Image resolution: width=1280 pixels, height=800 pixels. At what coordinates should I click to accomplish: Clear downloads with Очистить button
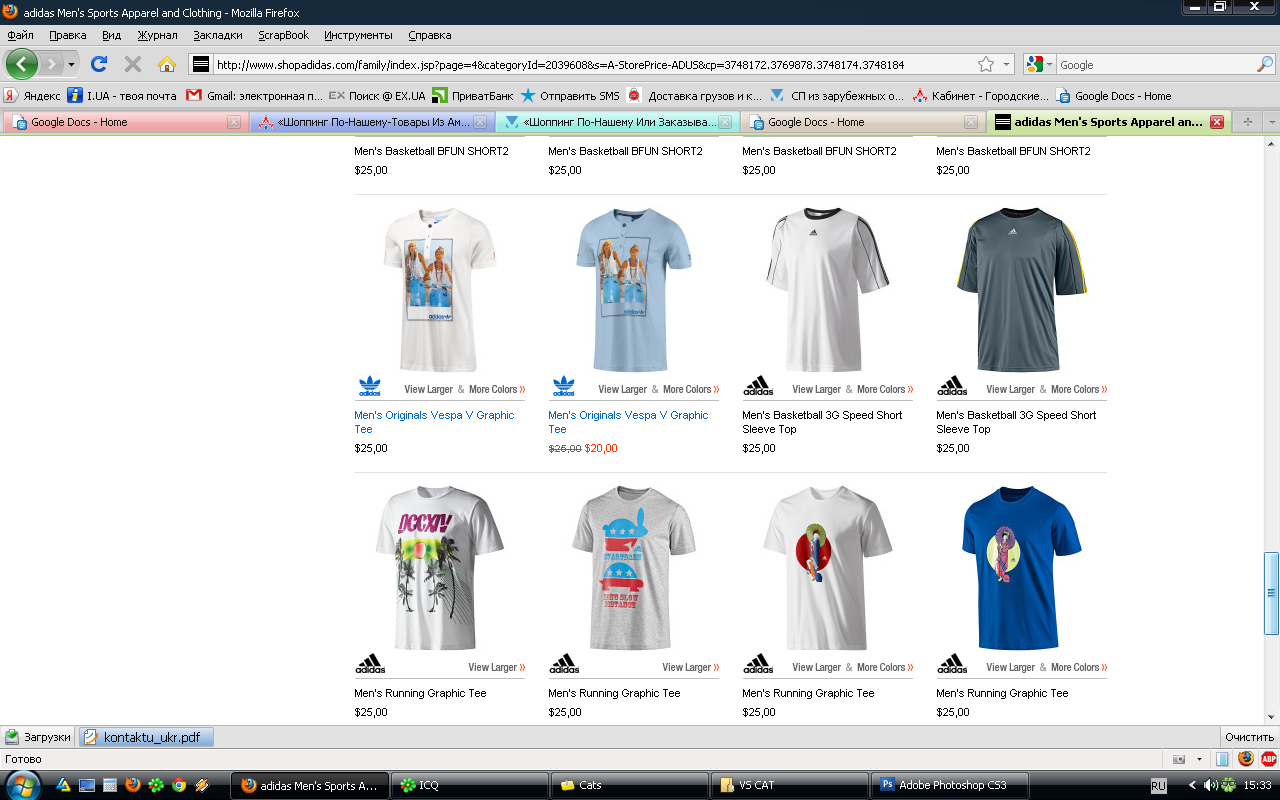coord(1249,737)
